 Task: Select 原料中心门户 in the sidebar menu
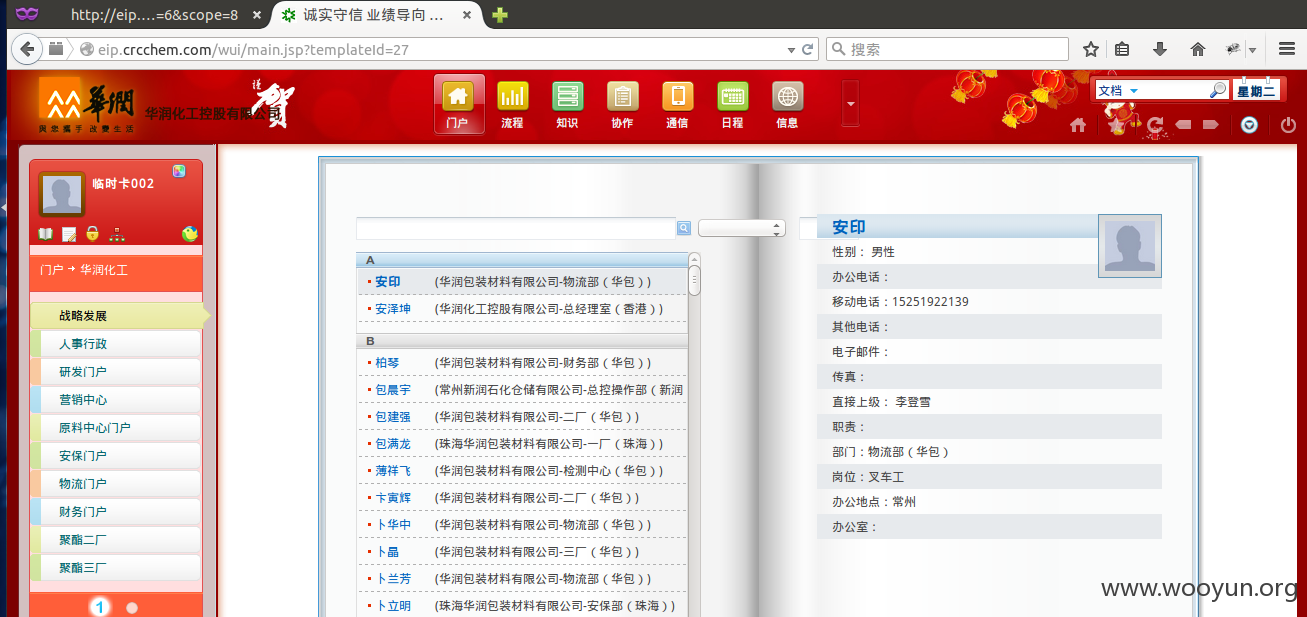tap(116, 428)
